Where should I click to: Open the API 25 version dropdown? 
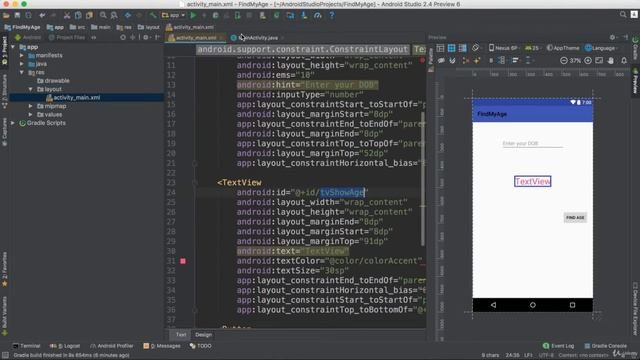(x=532, y=48)
